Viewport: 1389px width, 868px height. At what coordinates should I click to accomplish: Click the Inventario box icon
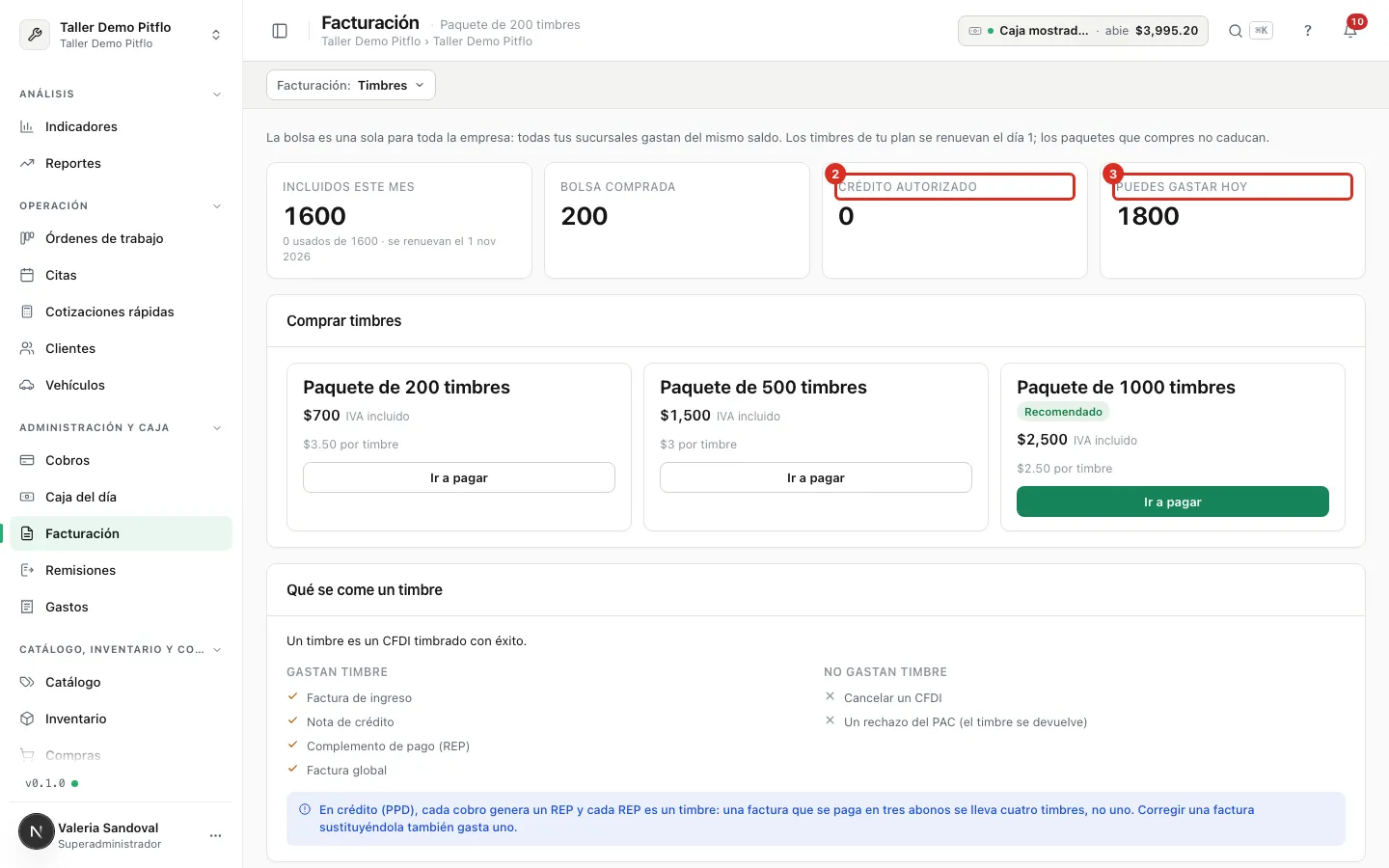tap(27, 719)
